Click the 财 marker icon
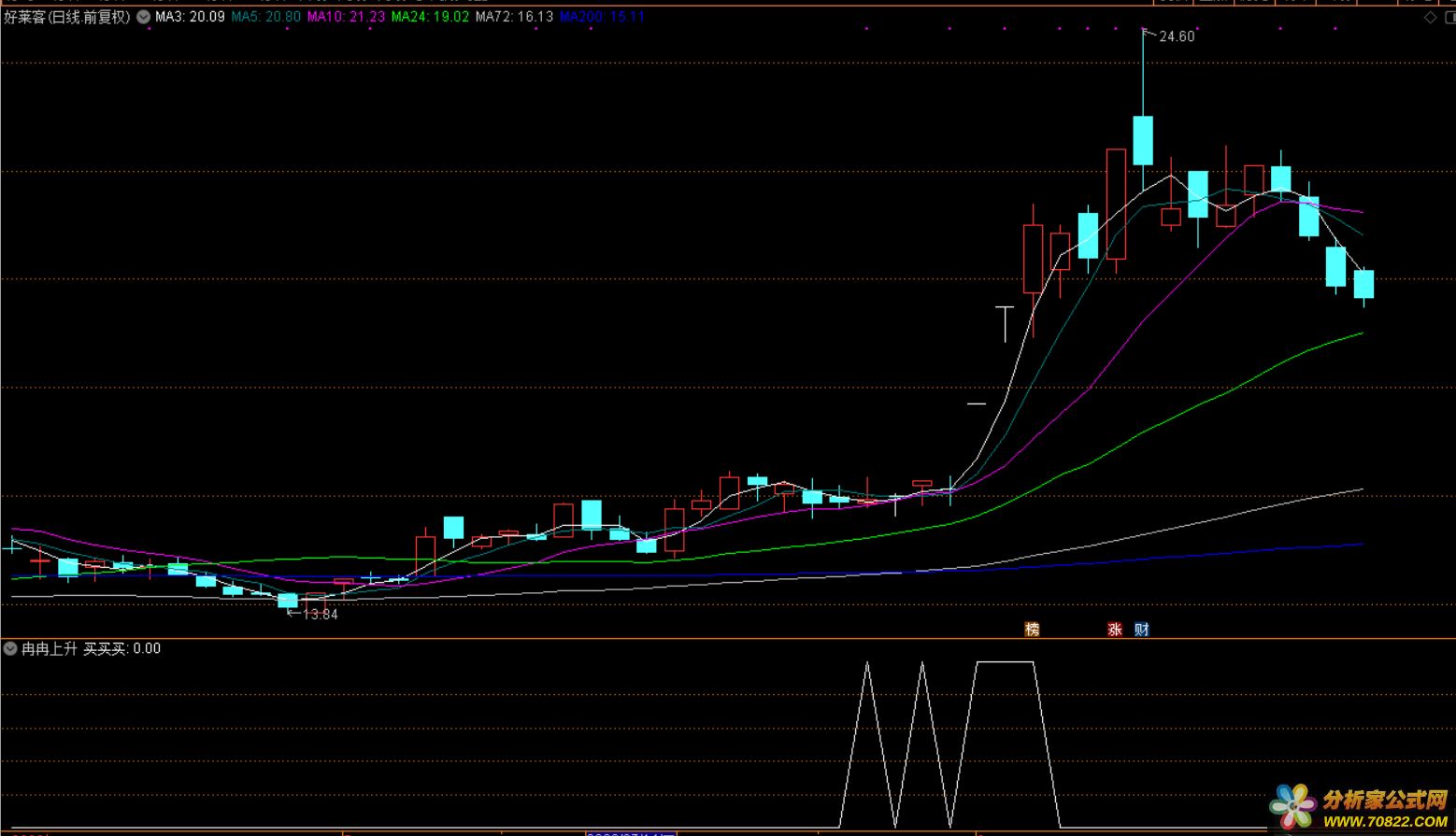This screenshot has width=1456, height=836. [x=1142, y=630]
